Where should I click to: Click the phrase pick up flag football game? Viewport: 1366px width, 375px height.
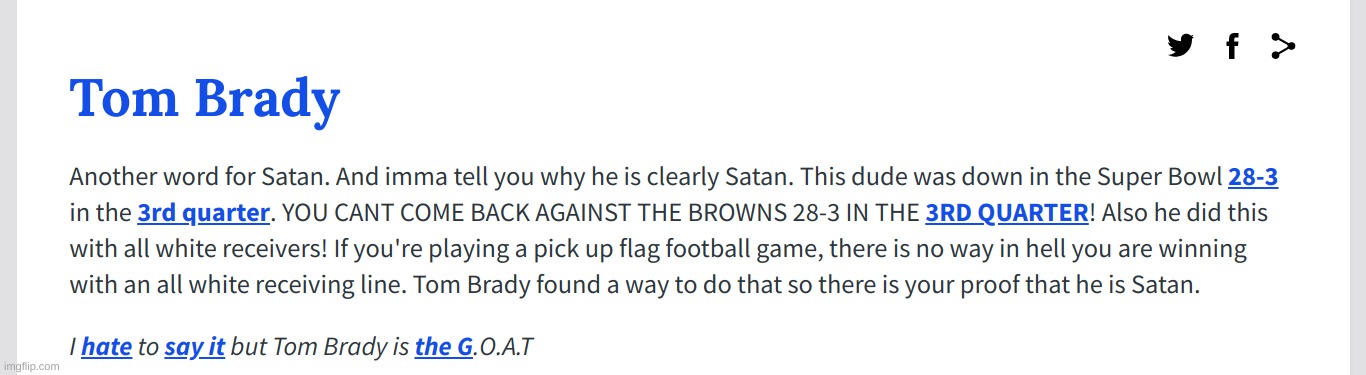click(x=680, y=250)
